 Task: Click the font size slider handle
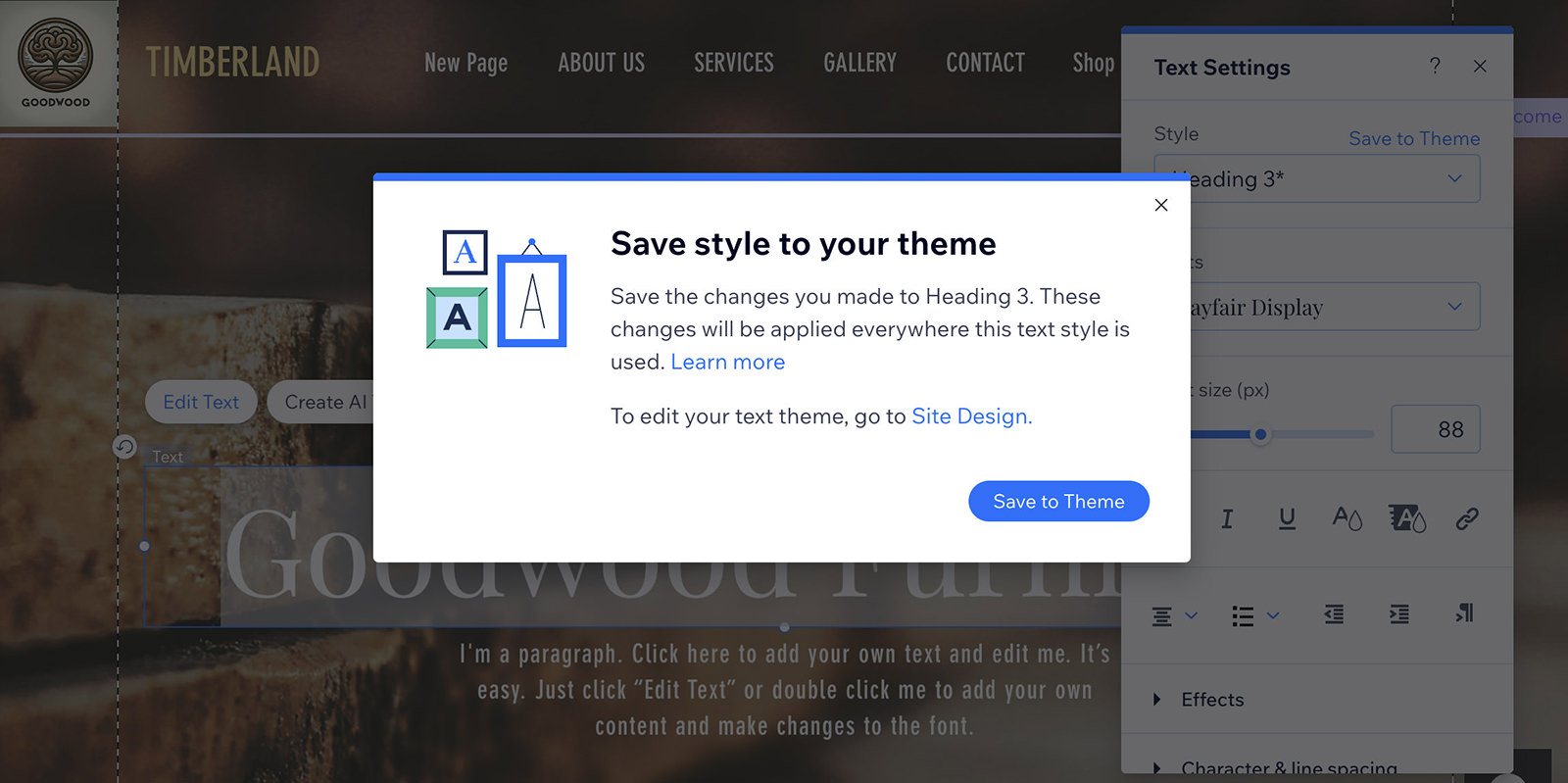1261,434
